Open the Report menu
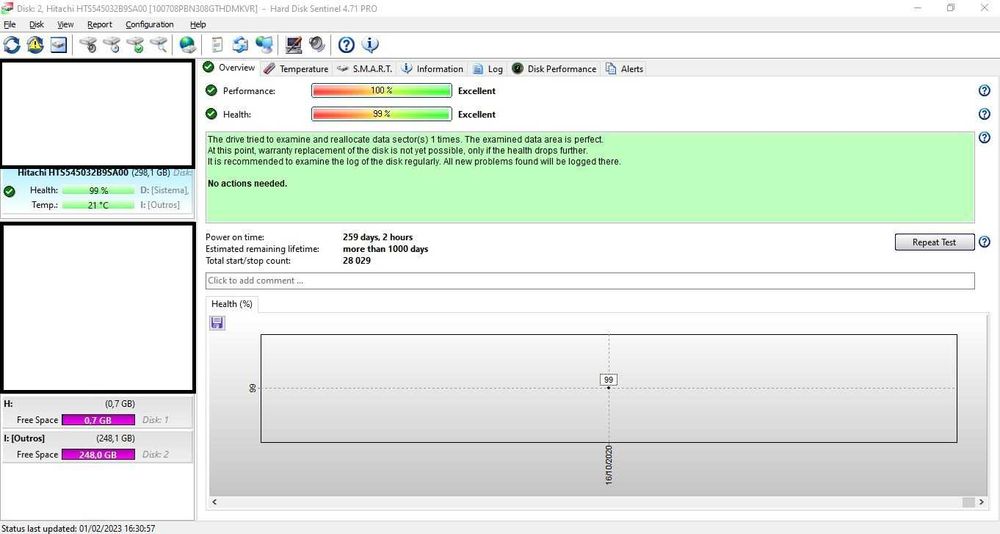1000x534 pixels. point(99,24)
